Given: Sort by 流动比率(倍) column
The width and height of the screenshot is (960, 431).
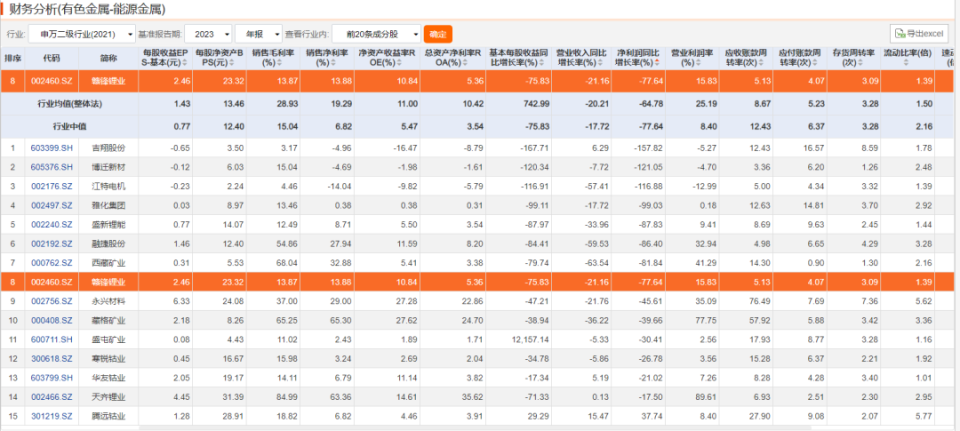Looking at the screenshot, I should [x=907, y=58].
